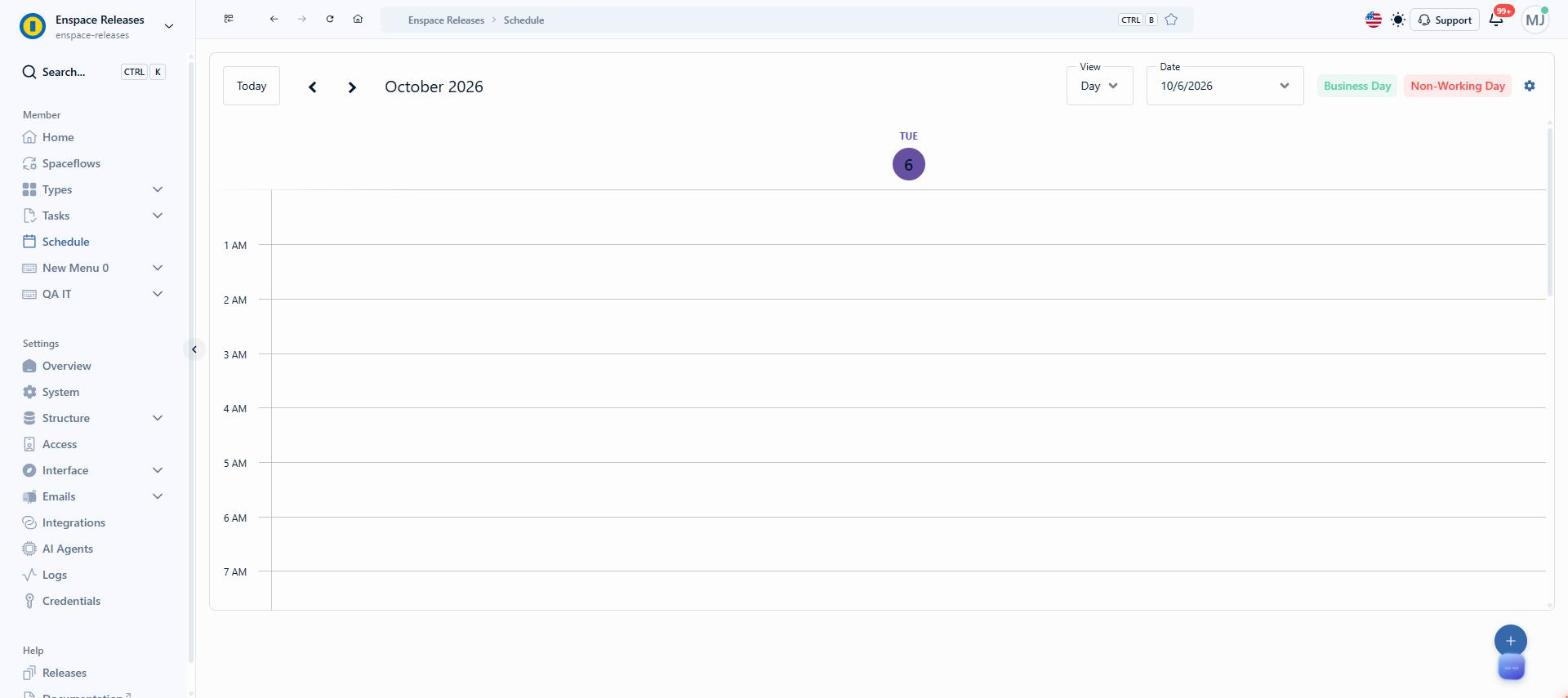Click the October 2026 heading
This screenshot has width=1568, height=698.
pyautogui.click(x=434, y=87)
